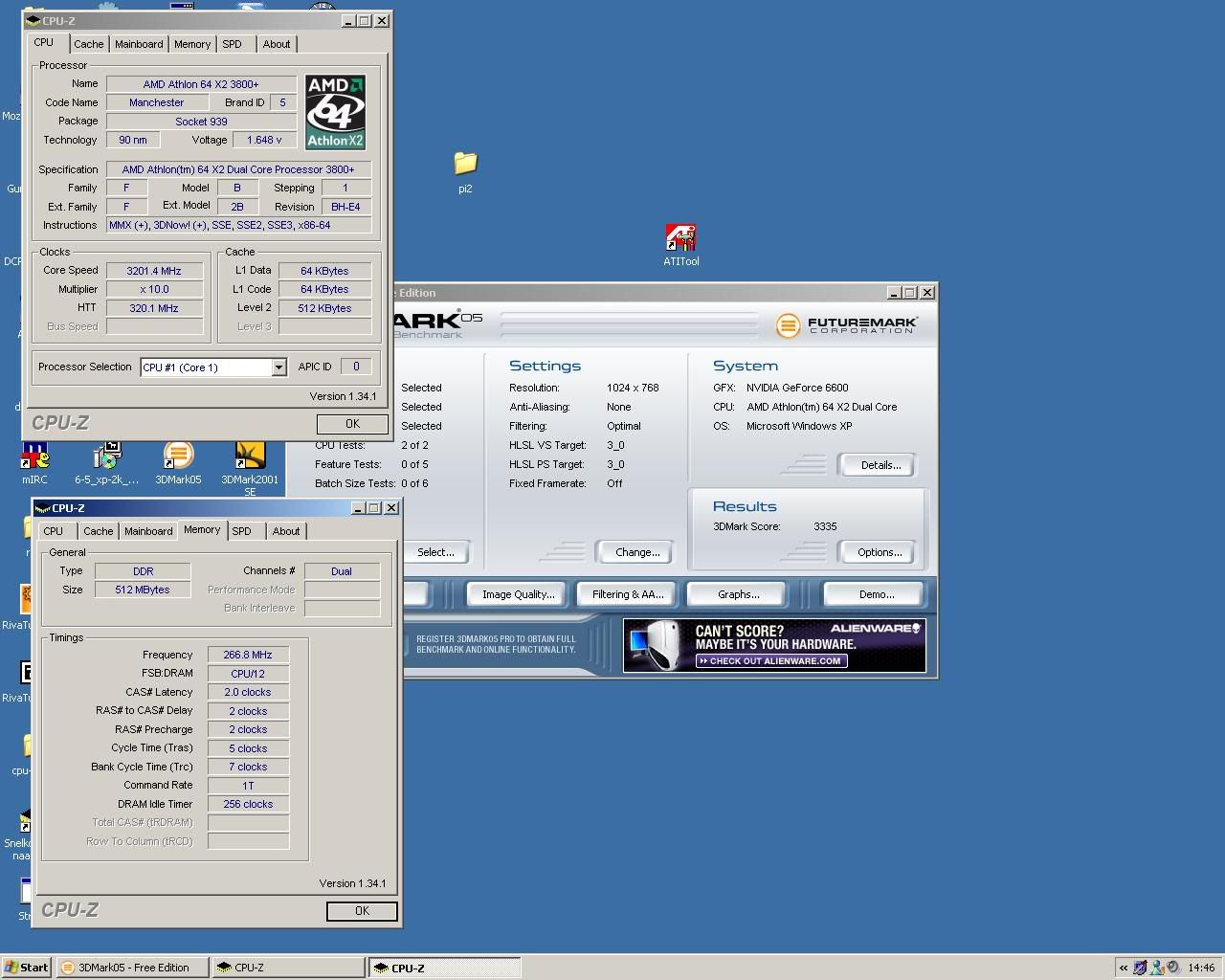Open the ATITool desktop shortcut
Viewport: 1225px width, 980px height.
coord(680,245)
